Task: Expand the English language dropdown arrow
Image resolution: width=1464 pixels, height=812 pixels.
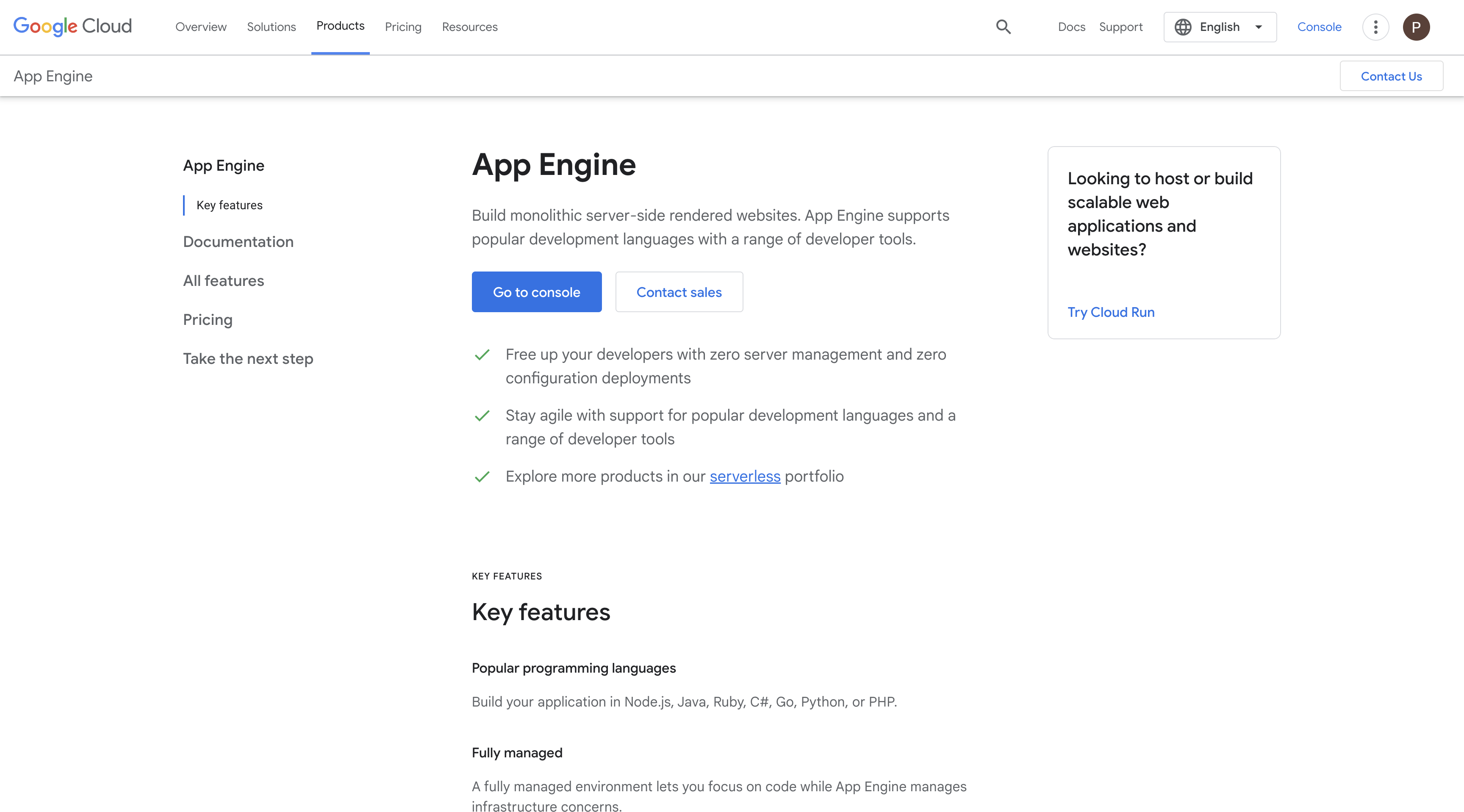Action: (1258, 27)
